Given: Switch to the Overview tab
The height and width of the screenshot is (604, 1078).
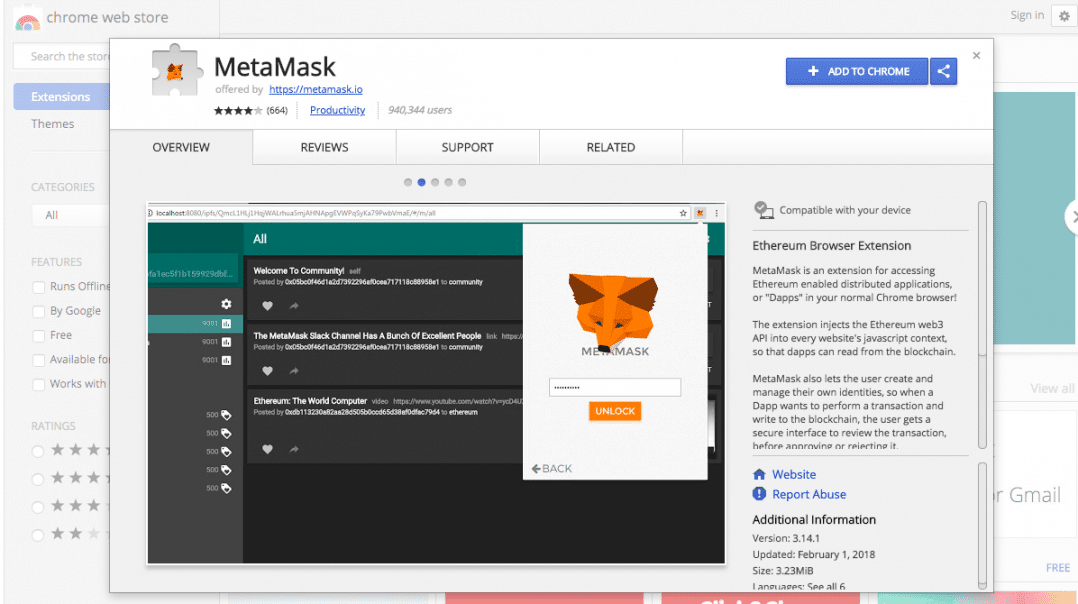Looking at the screenshot, I should tap(182, 147).
